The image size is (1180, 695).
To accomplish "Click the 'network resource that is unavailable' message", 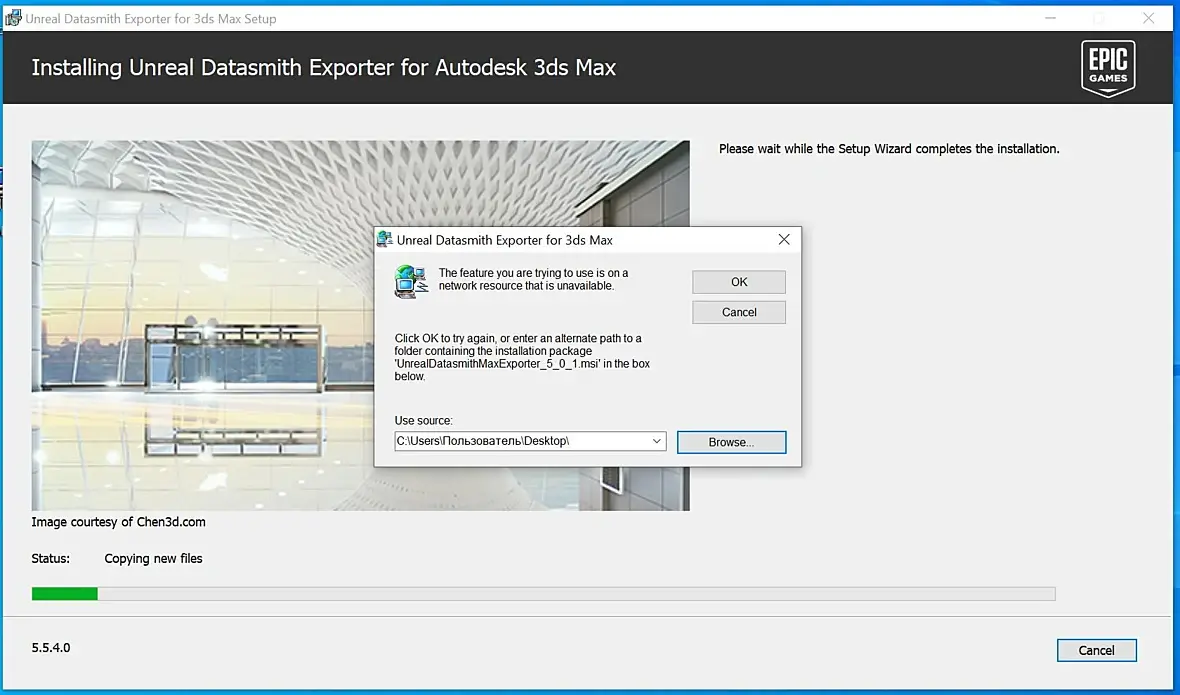I will pyautogui.click(x=533, y=279).
